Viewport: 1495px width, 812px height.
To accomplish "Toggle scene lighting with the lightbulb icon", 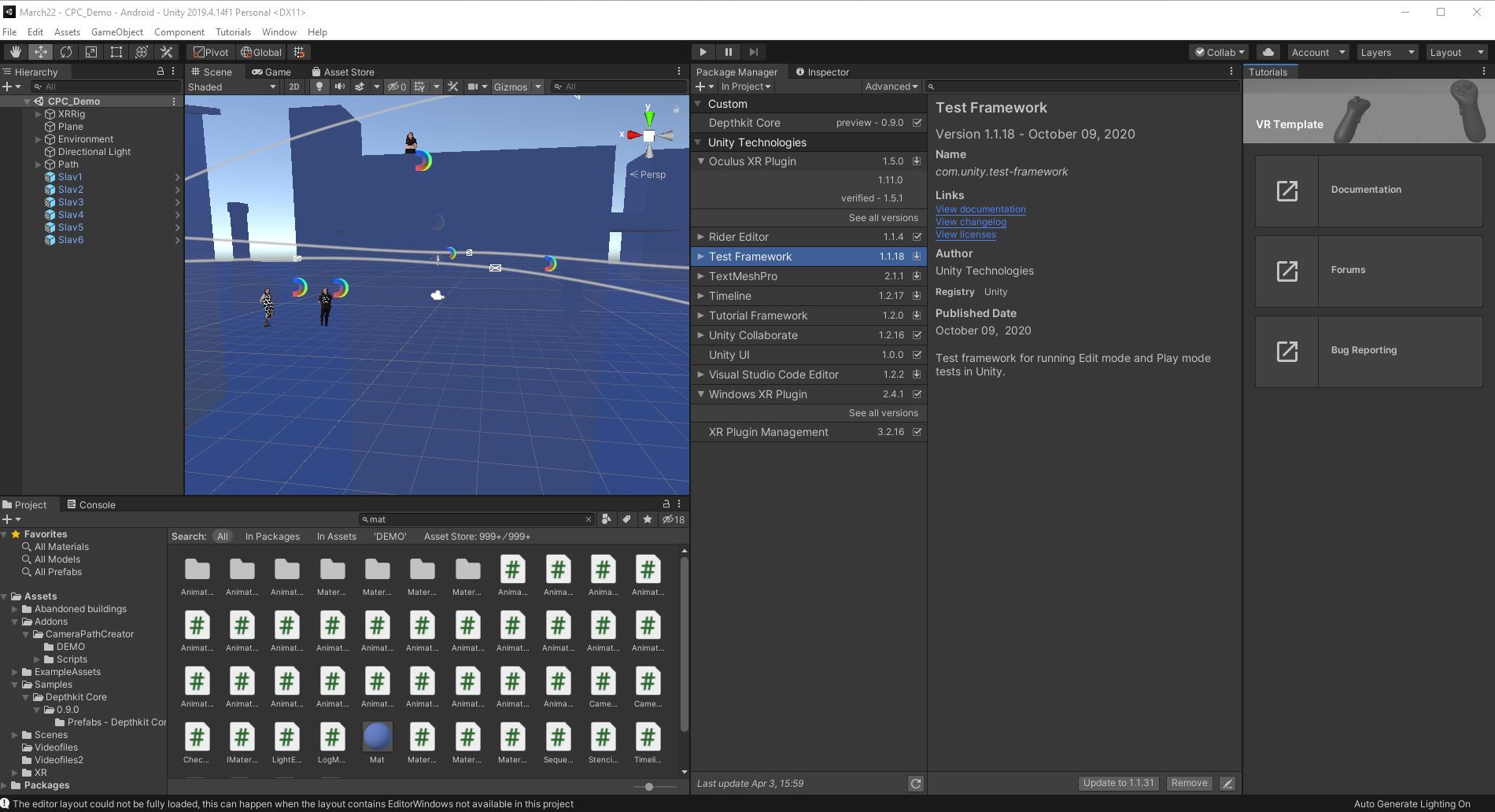I will pos(319,87).
